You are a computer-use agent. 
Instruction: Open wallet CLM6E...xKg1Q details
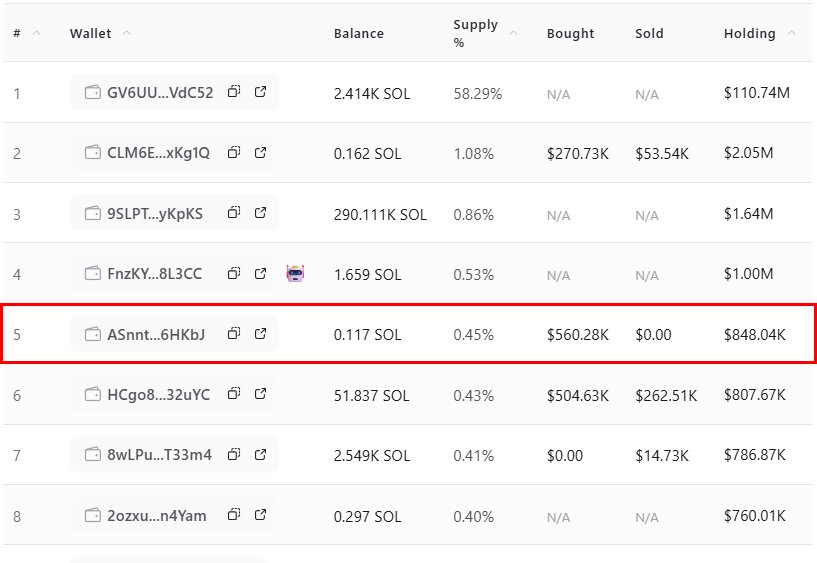coord(158,153)
